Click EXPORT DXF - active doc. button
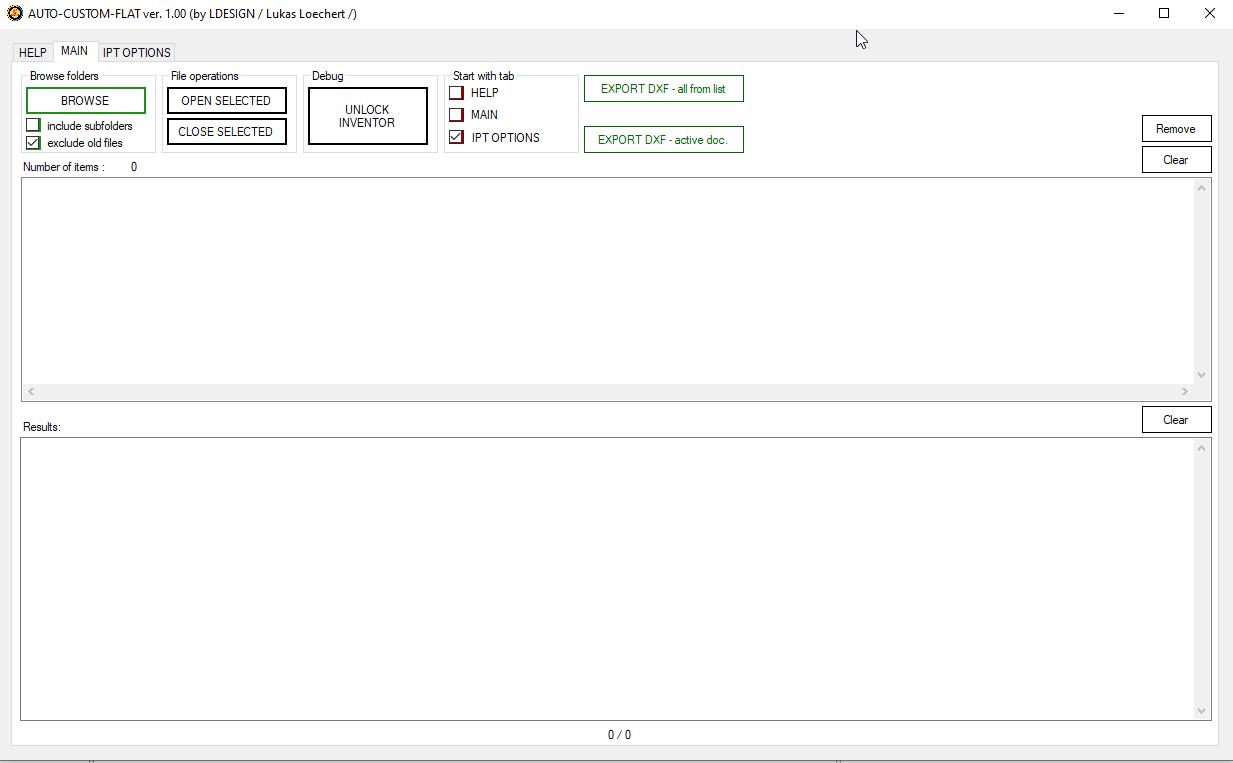The image size is (1233, 763). tap(663, 139)
